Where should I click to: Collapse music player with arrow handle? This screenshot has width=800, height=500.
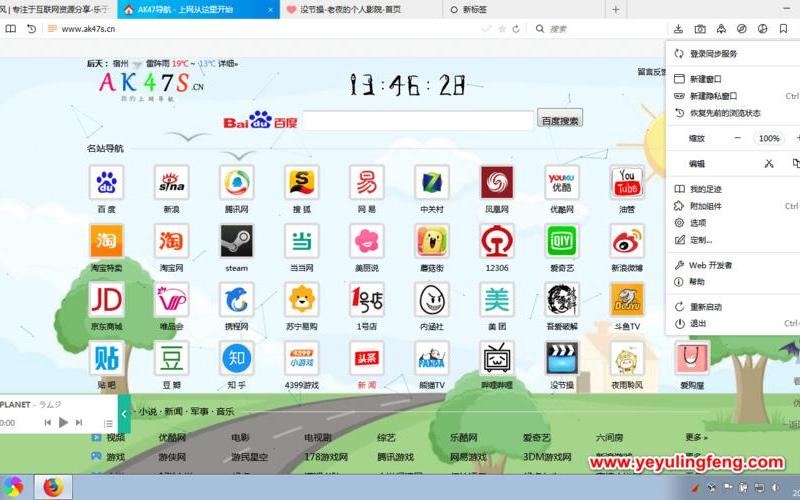[124, 414]
